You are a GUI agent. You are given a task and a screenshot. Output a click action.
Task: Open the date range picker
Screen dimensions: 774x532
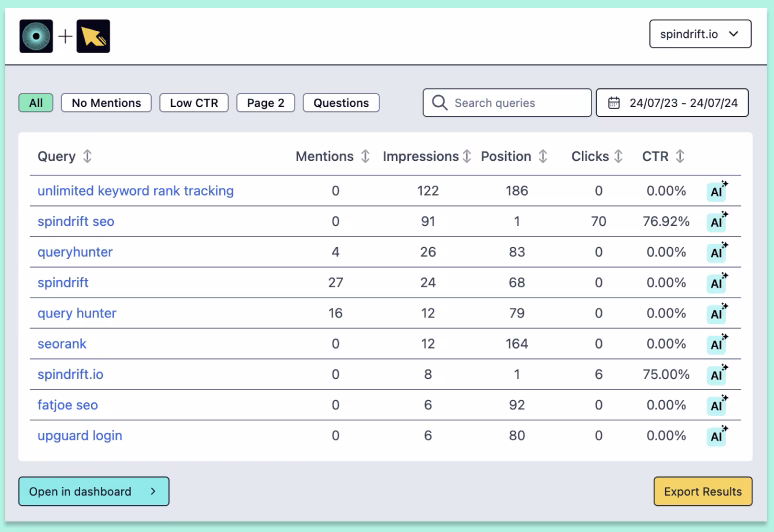(674, 103)
